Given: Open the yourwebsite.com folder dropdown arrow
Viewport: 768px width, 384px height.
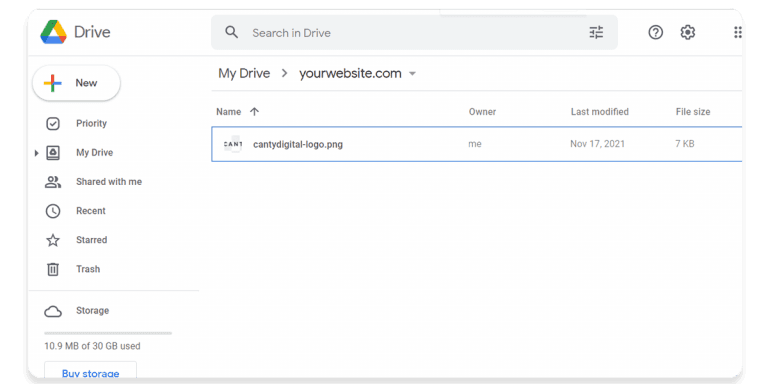Looking at the screenshot, I should click(412, 74).
